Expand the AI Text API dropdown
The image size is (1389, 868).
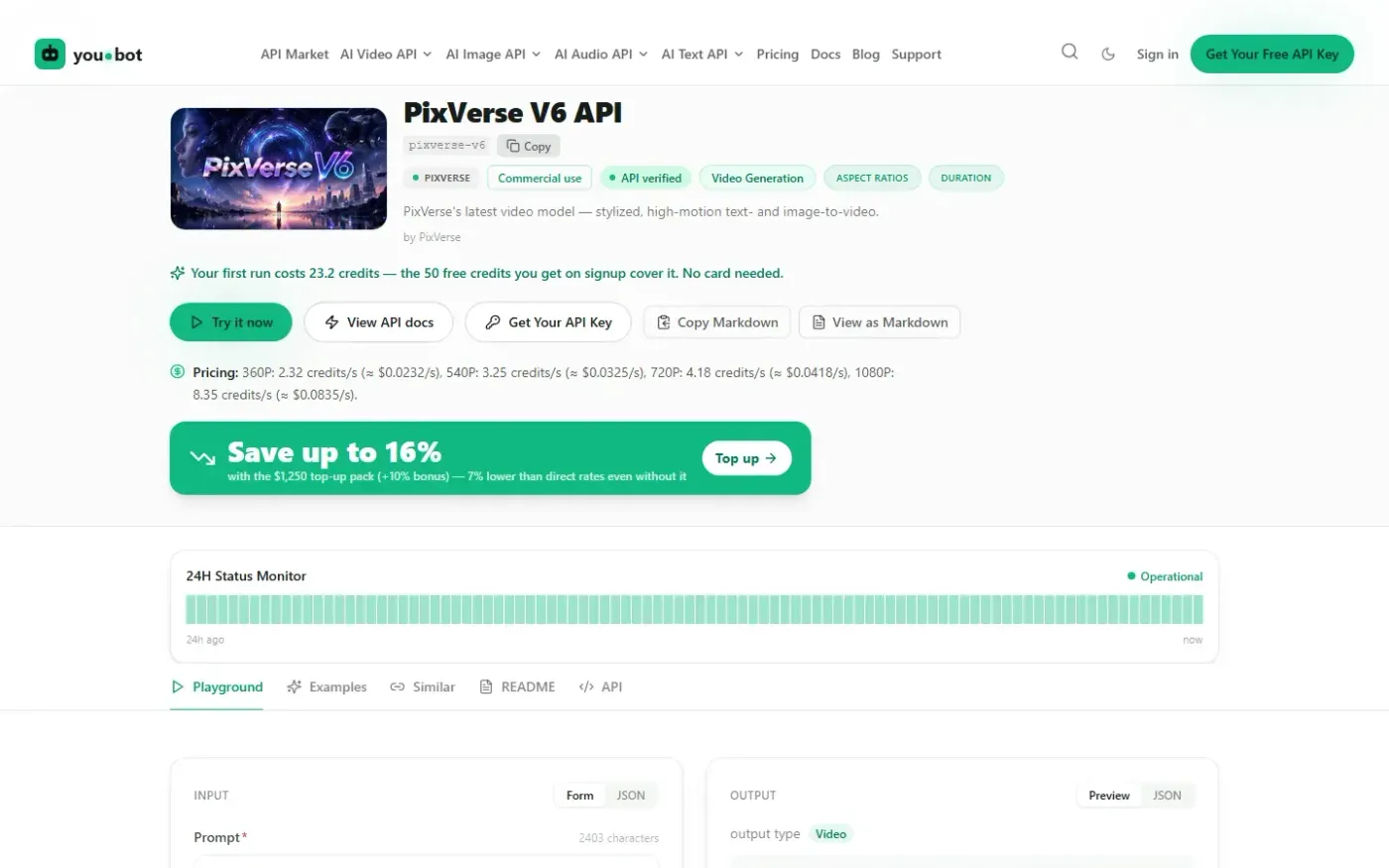pos(702,55)
